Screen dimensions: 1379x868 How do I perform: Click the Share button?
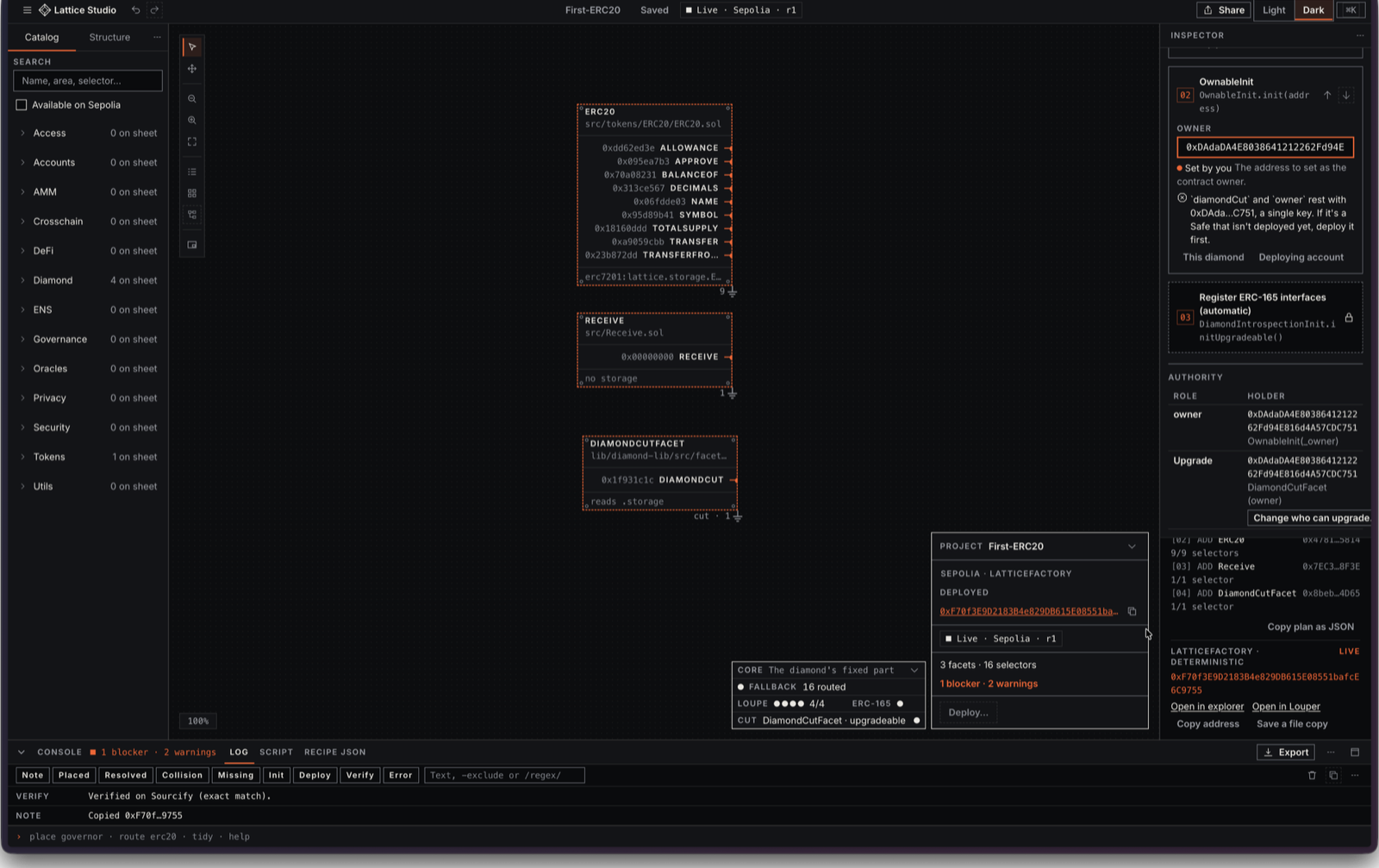tap(1224, 10)
